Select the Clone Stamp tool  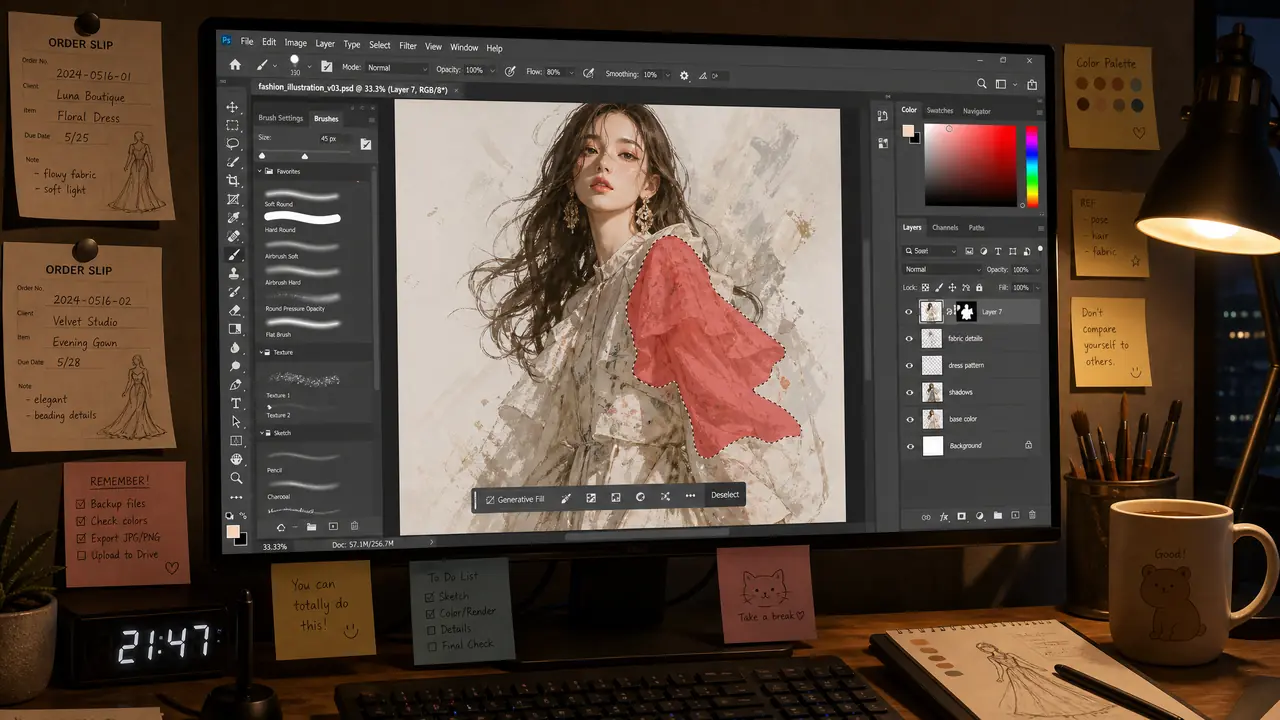[x=234, y=273]
